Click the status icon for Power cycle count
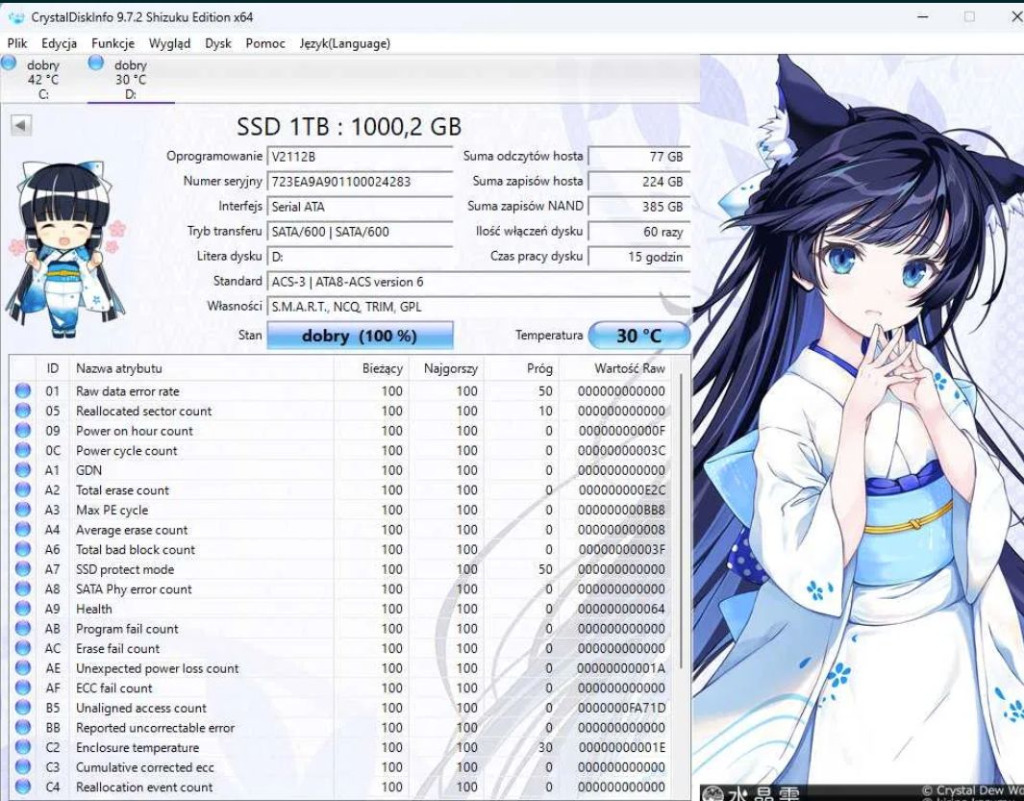The height and width of the screenshot is (801, 1024). (x=23, y=450)
